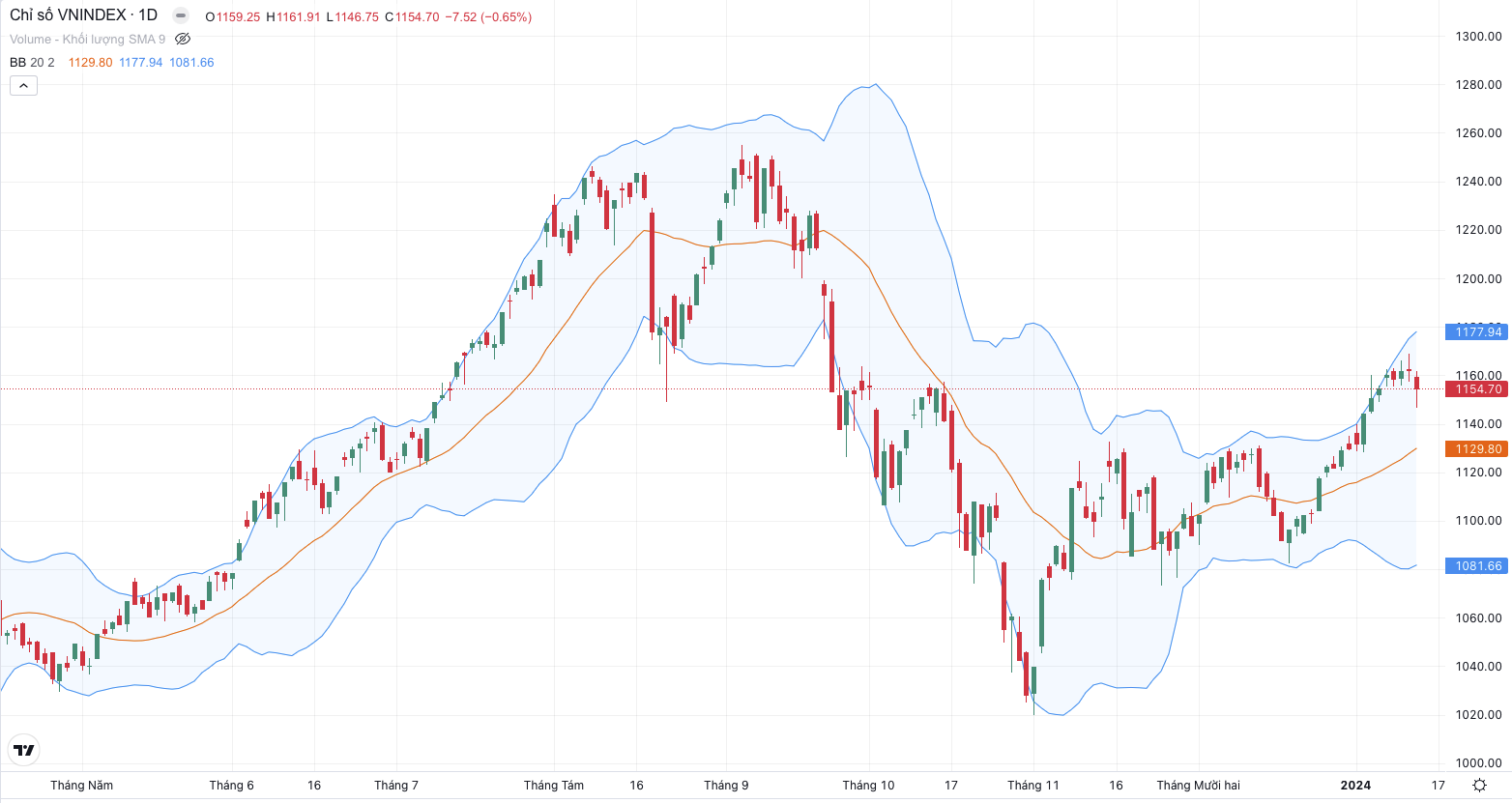Click the Tháng 9 time axis label
The image size is (1512, 803).
pyautogui.click(x=726, y=786)
